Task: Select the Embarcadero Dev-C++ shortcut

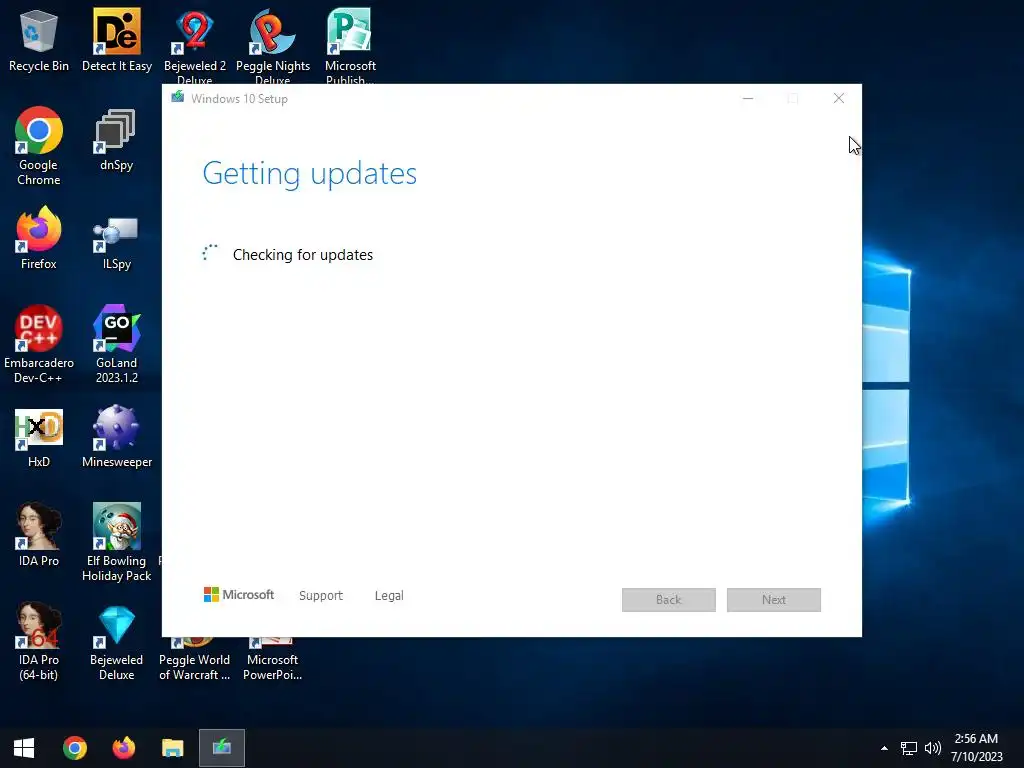Action: point(39,345)
